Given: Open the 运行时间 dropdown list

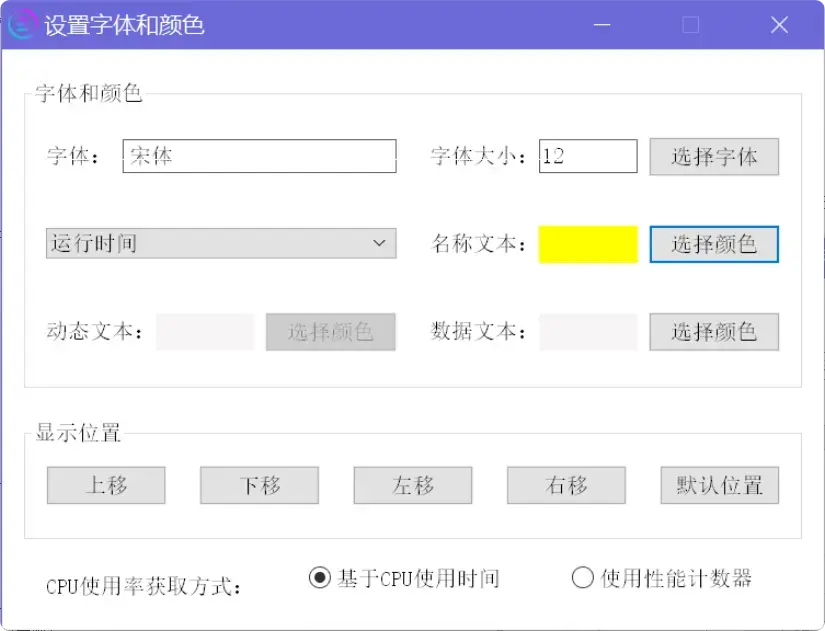Looking at the screenshot, I should tap(220, 244).
